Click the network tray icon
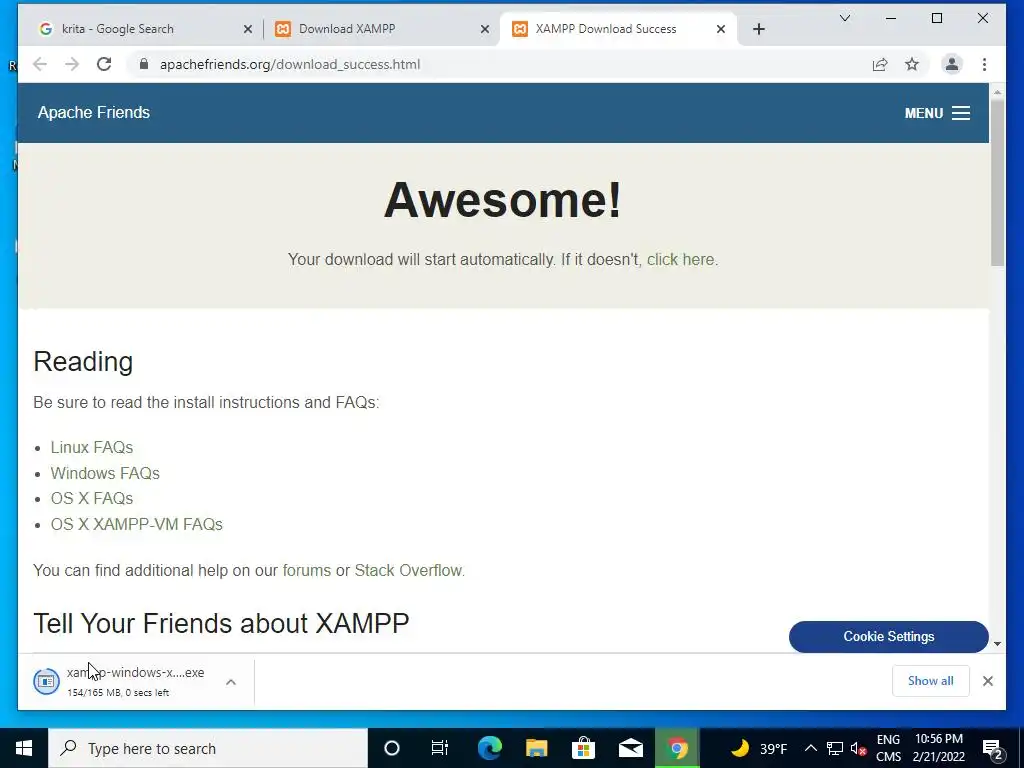Image resolution: width=1024 pixels, height=768 pixels. point(835,748)
